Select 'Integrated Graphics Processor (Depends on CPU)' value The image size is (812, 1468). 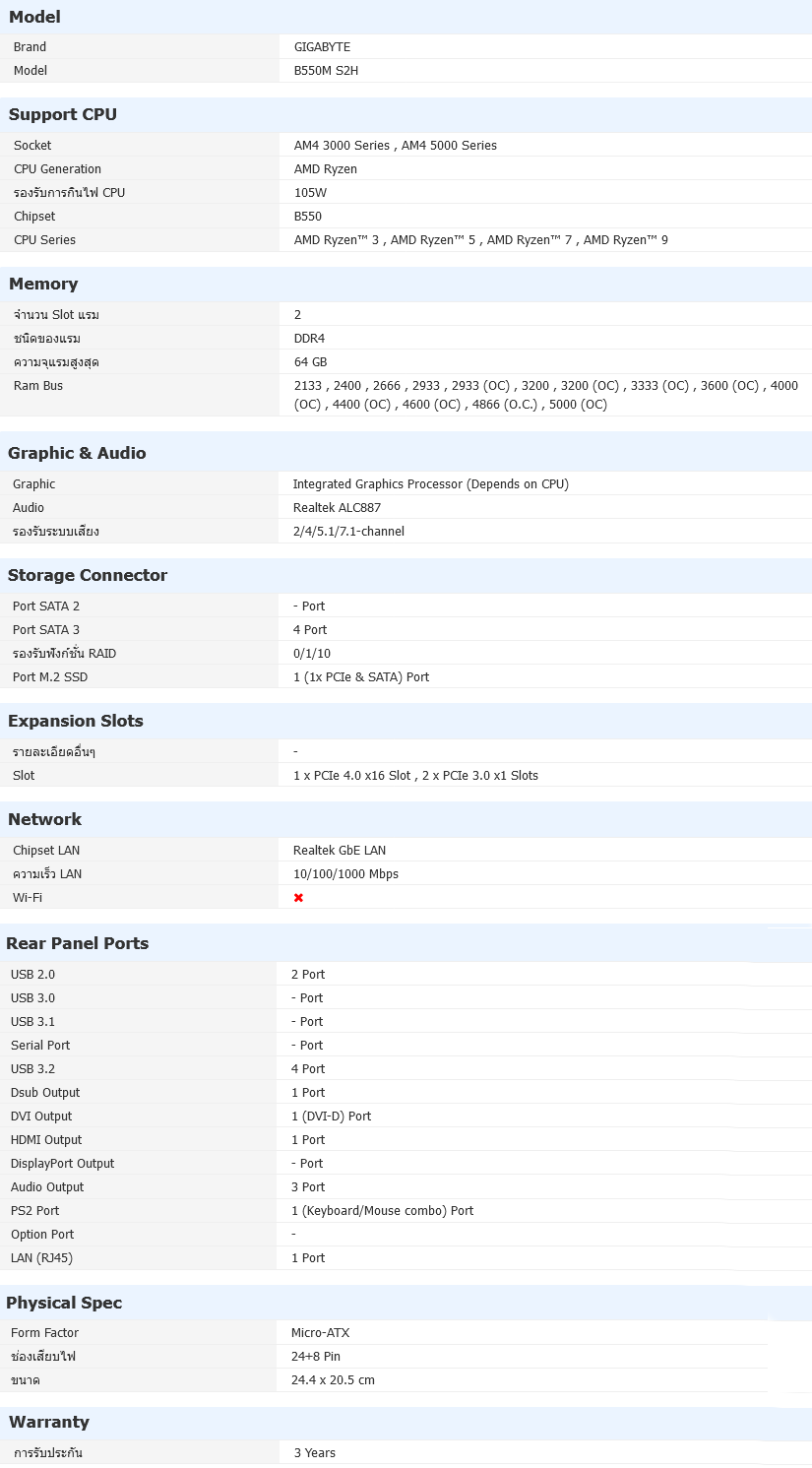pyautogui.click(x=431, y=484)
